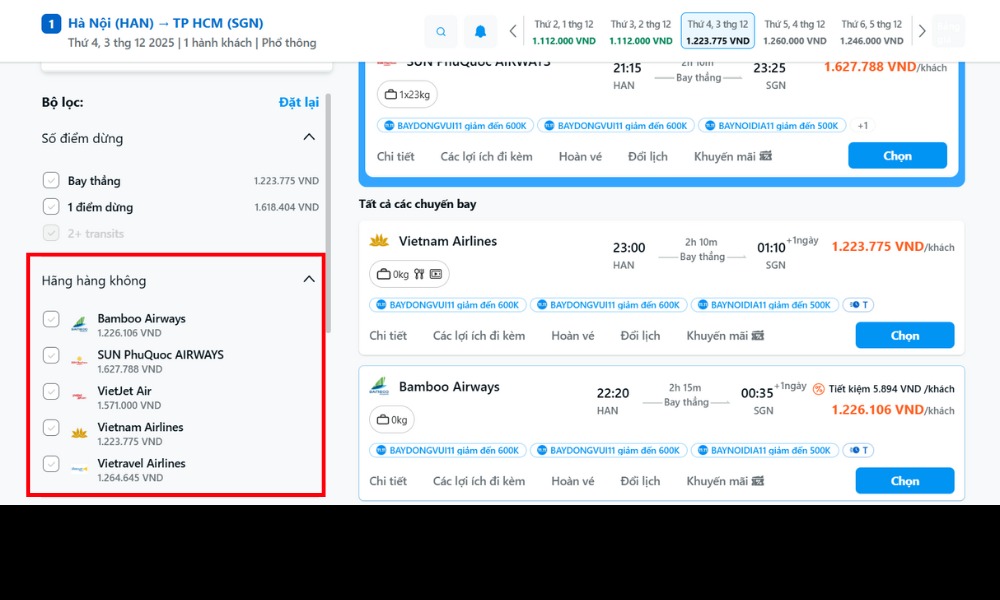1000x600 pixels.
Task: Select the Thứ 5, 4 thg 12 date tab
Action: 794,31
